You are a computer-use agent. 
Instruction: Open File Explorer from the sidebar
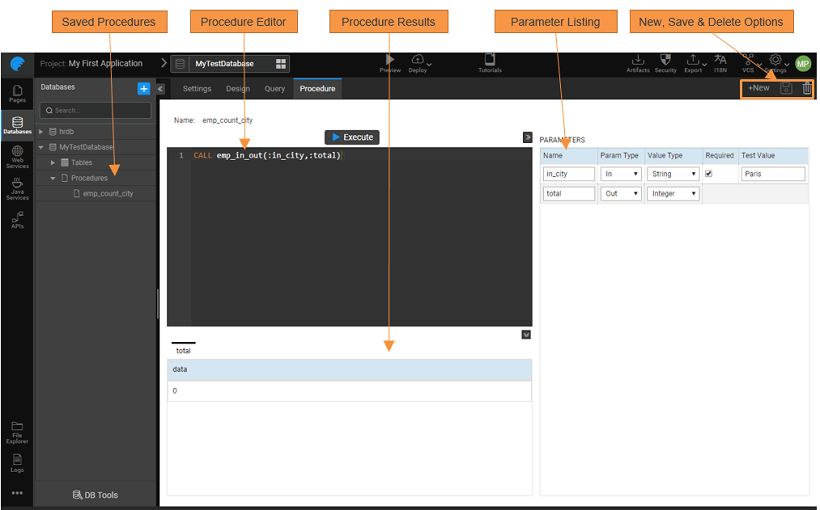point(17,431)
